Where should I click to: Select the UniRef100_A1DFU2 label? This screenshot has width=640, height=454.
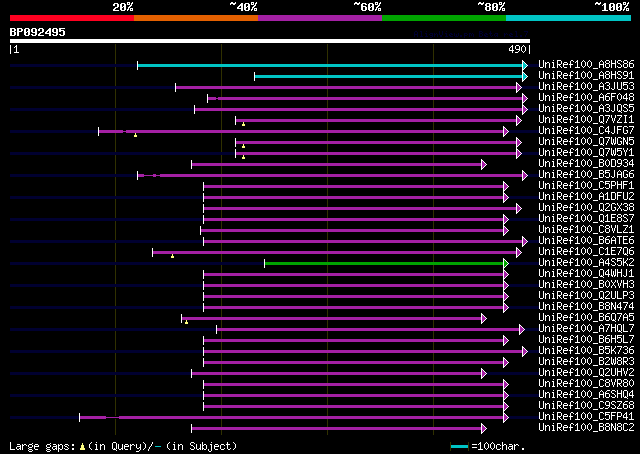click(x=586, y=197)
